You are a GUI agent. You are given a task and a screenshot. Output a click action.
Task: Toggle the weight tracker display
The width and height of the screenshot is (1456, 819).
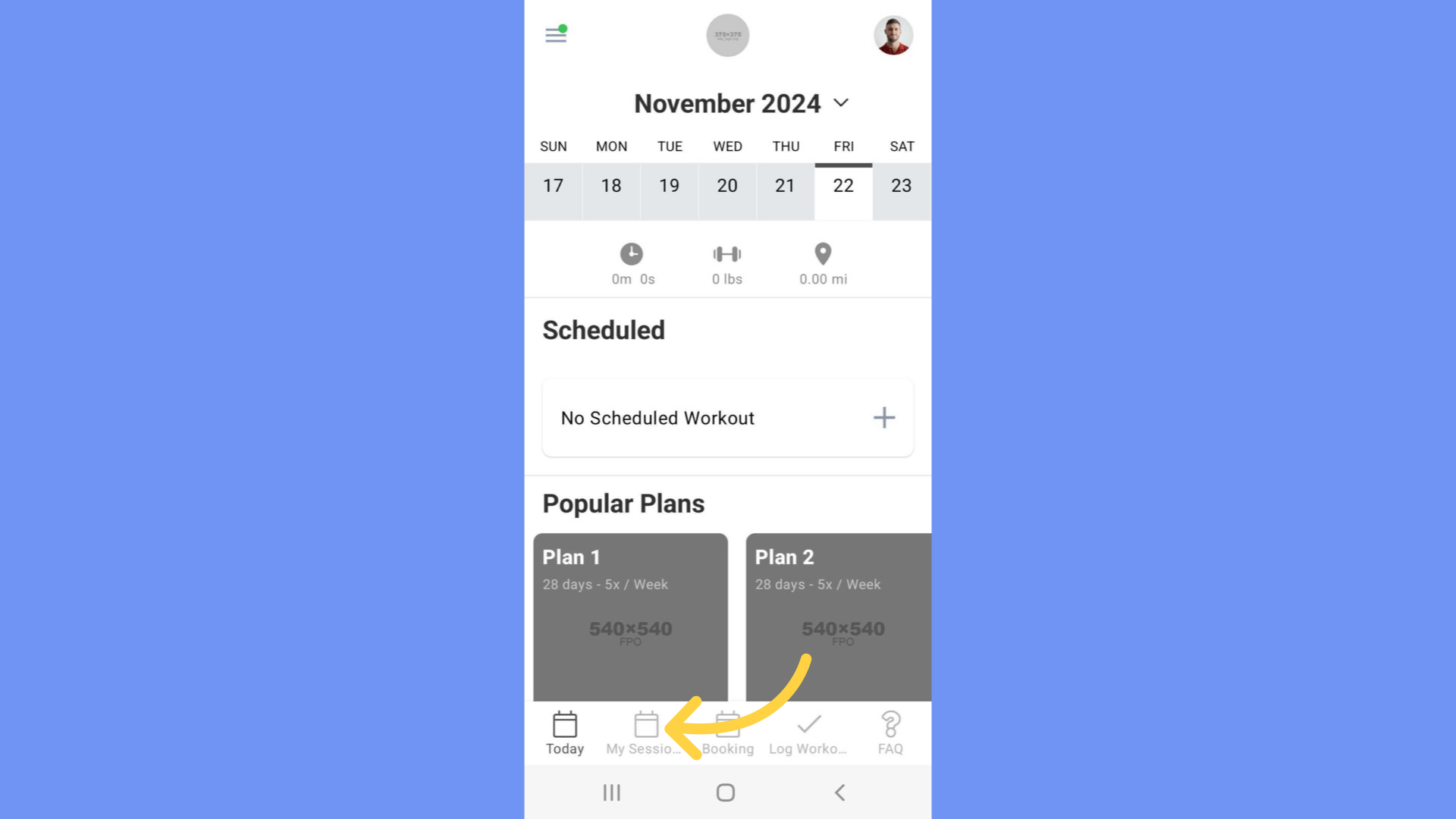coord(727,263)
